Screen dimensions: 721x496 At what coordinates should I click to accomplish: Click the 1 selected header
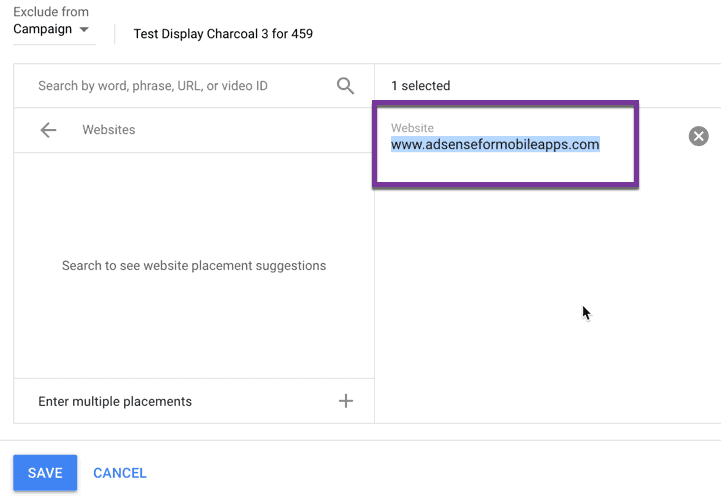pyautogui.click(x=420, y=86)
